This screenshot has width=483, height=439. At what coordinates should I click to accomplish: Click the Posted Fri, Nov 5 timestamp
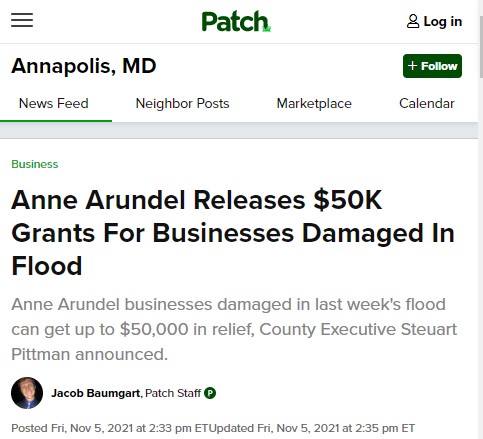click(x=103, y=428)
